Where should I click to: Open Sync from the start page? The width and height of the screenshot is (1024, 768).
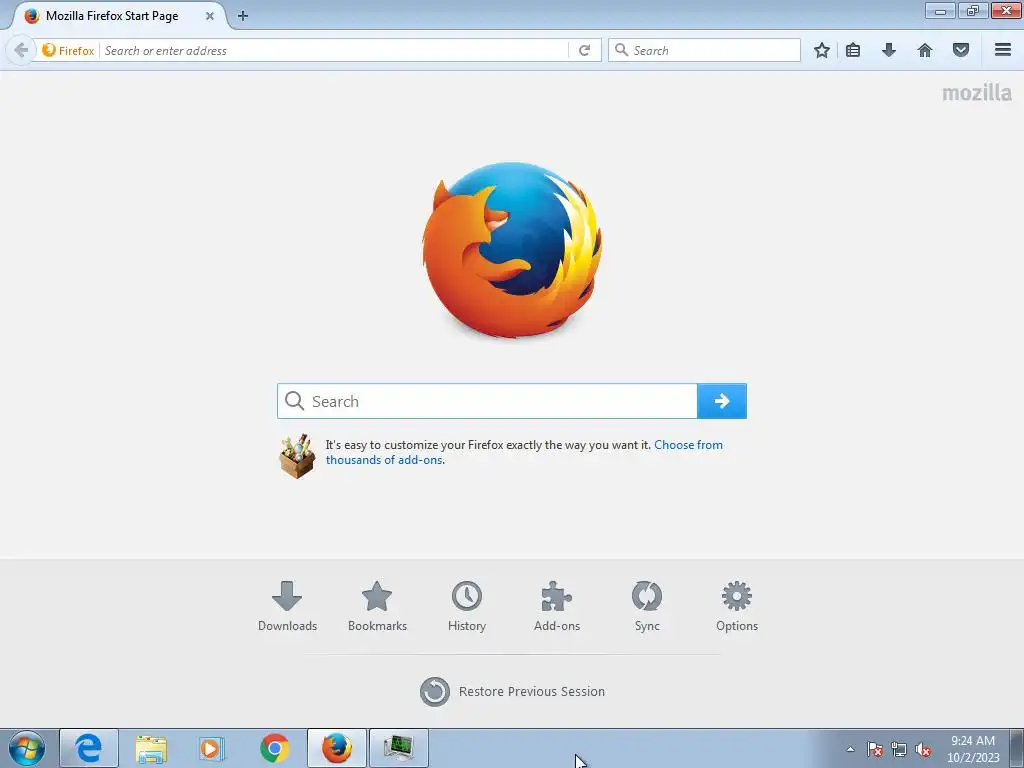[x=647, y=607]
